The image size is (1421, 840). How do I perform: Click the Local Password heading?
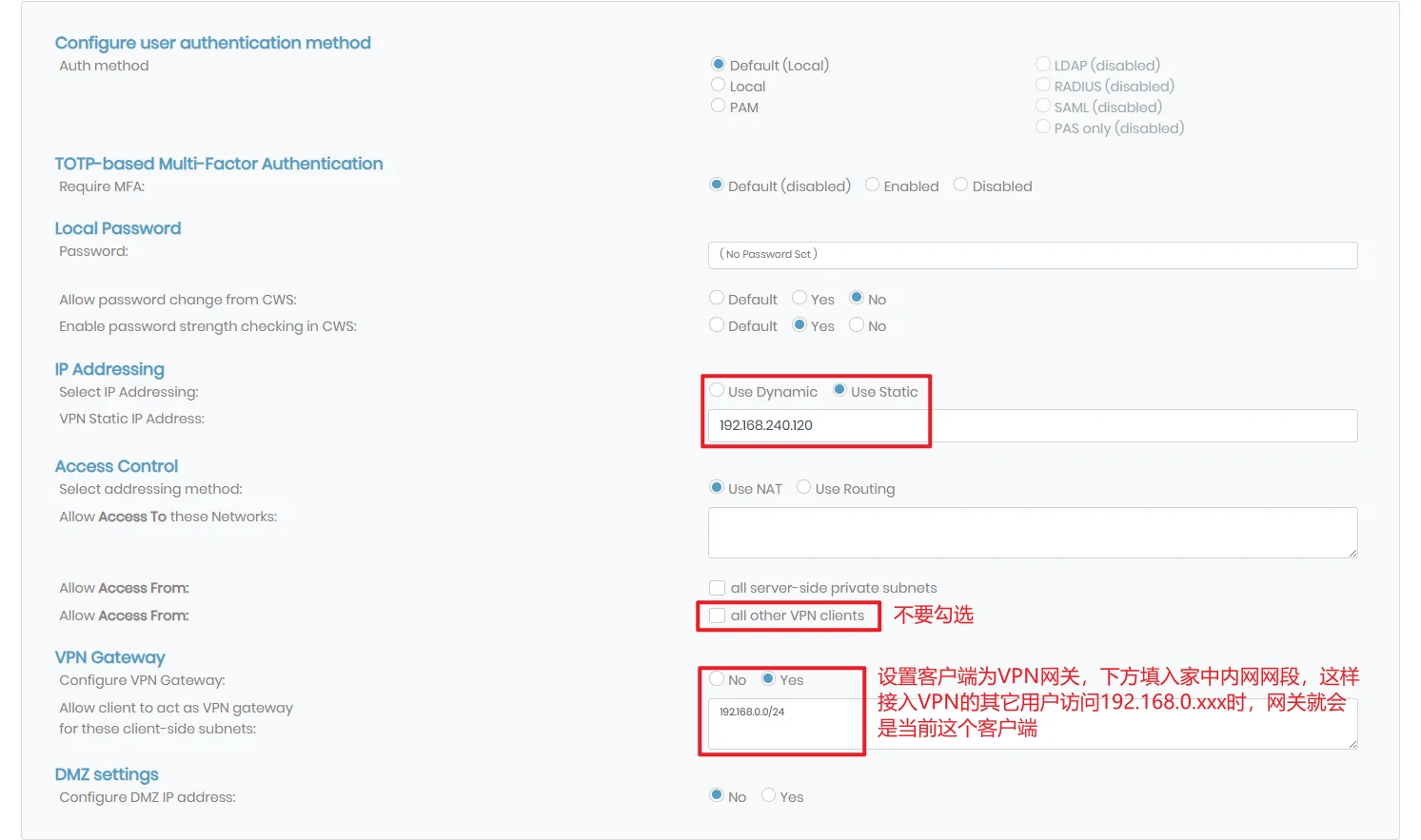(x=117, y=228)
